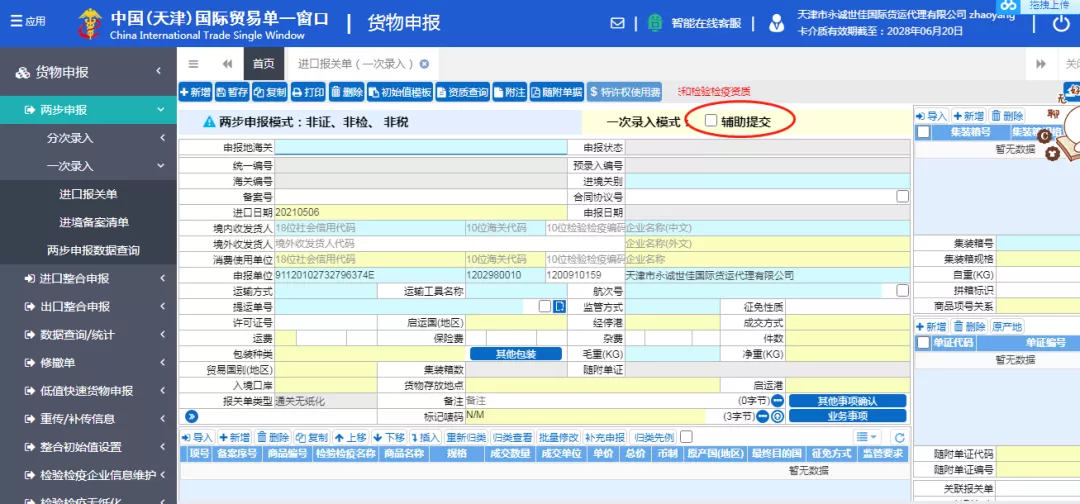Toggle select-all checkbox in 集装箱号 table header
The width and height of the screenshot is (1080, 504).
click(924, 132)
